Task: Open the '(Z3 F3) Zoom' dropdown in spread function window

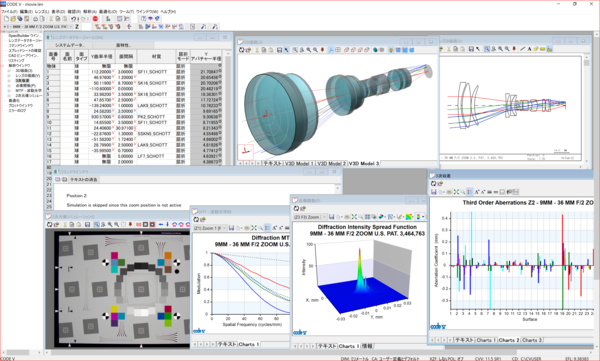Action: coord(310,217)
